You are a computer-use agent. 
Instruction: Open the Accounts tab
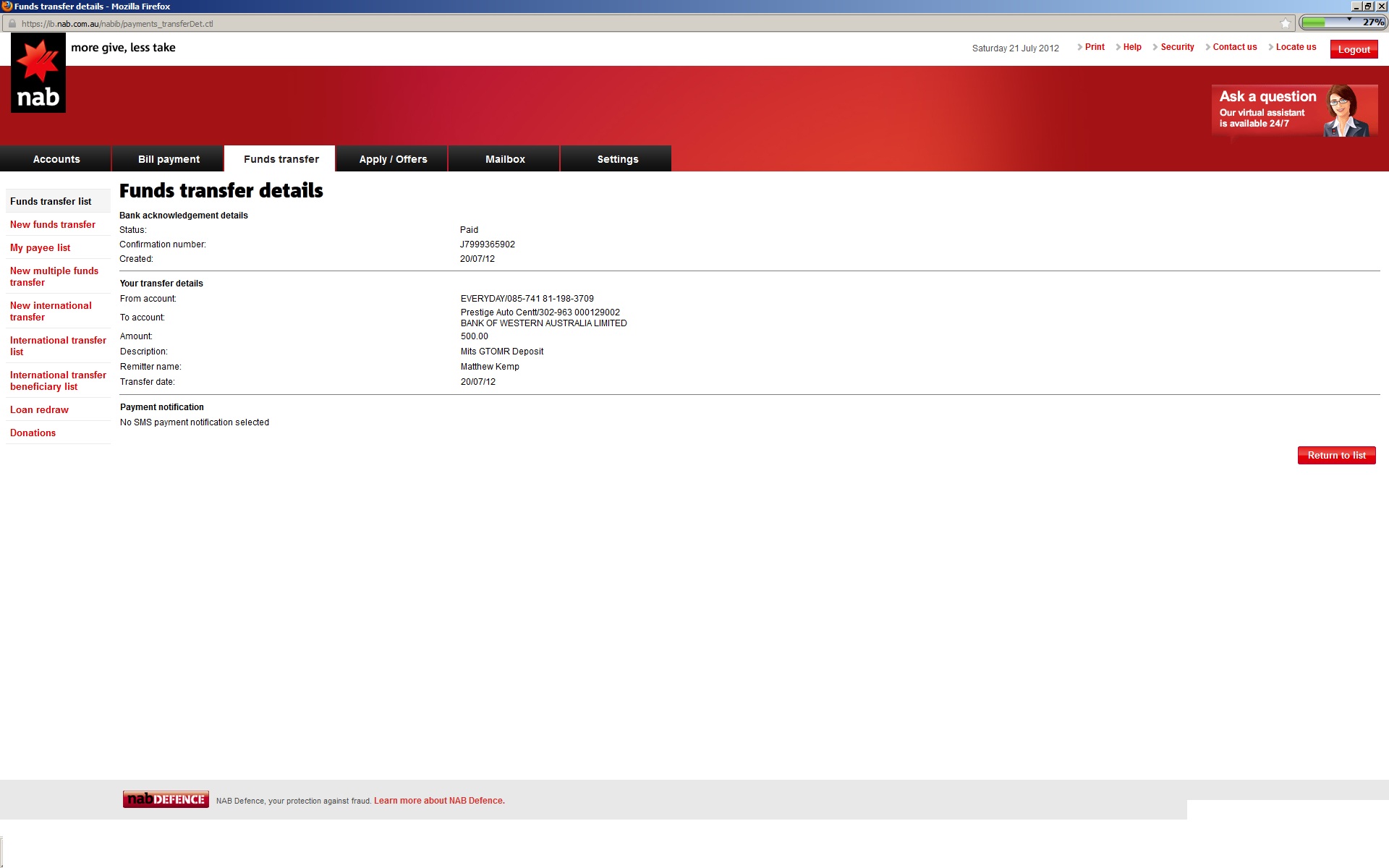point(56,159)
